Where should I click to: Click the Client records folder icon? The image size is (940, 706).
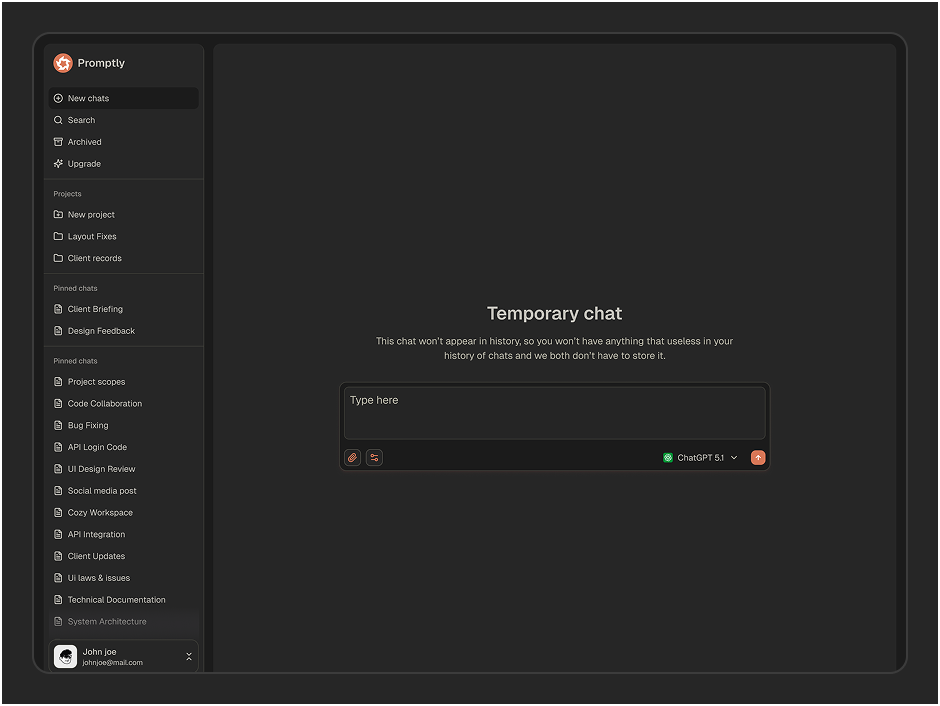pyautogui.click(x=58, y=258)
